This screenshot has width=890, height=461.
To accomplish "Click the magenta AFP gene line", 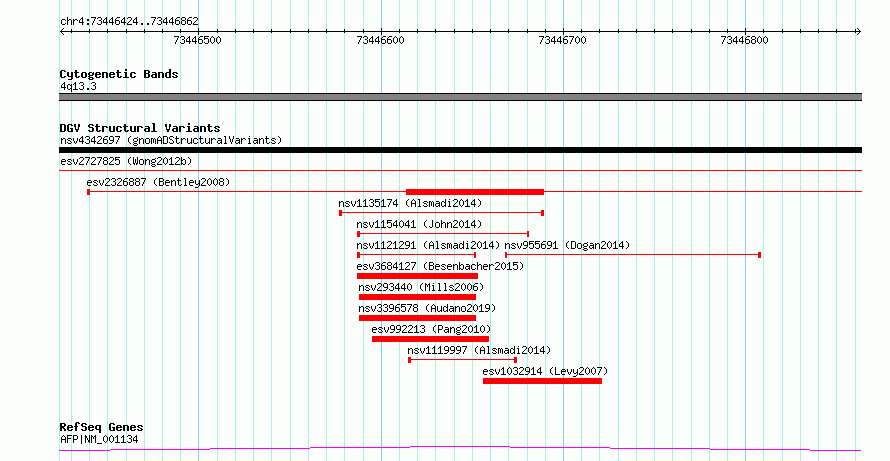I will 460,449.
